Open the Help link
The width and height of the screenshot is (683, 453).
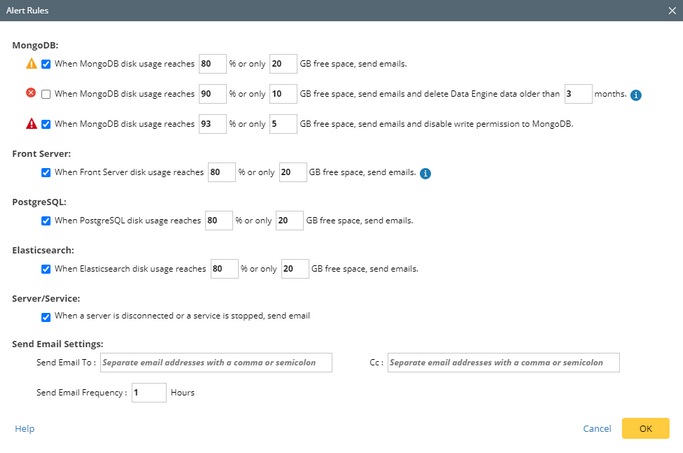[x=24, y=428]
